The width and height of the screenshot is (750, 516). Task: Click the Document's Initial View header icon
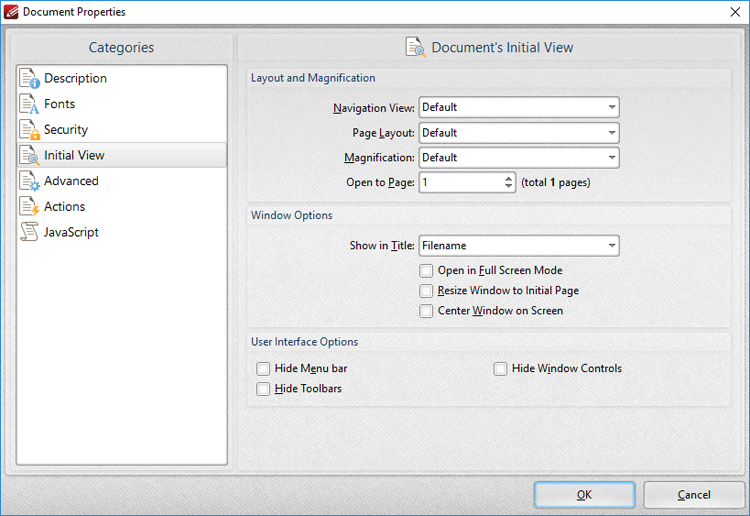[x=415, y=47]
